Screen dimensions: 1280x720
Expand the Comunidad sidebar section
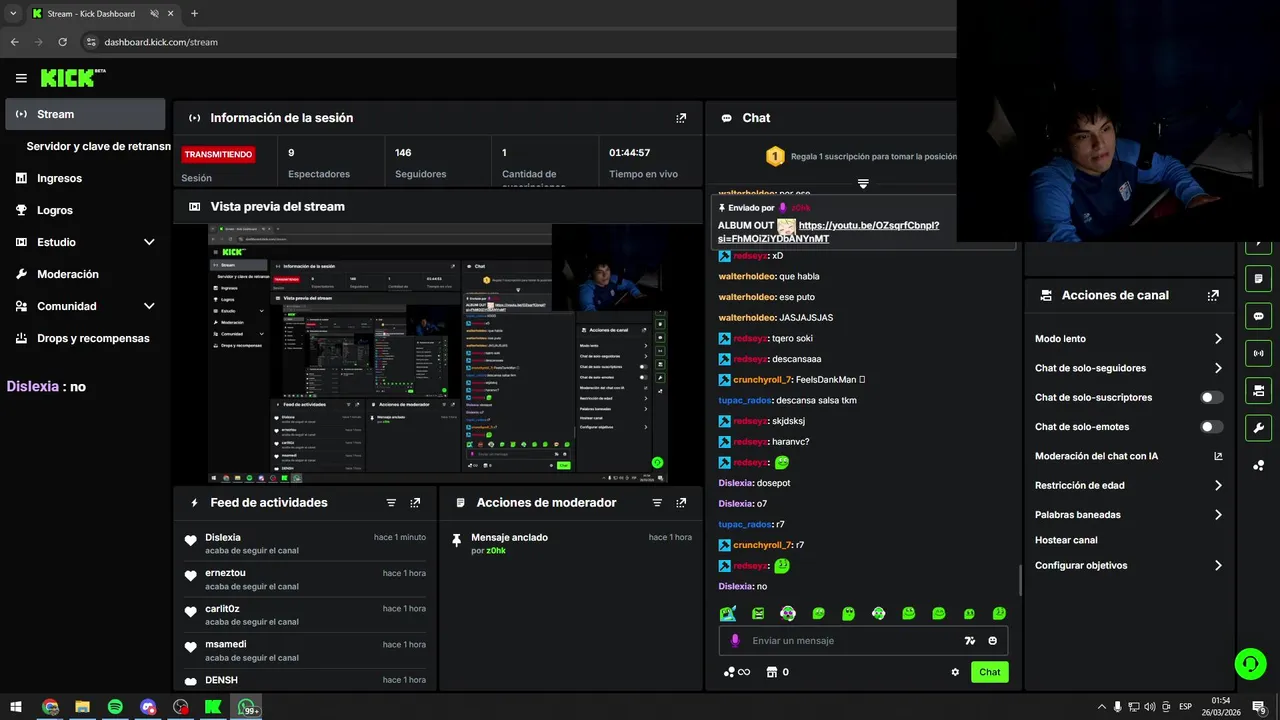[x=149, y=306]
